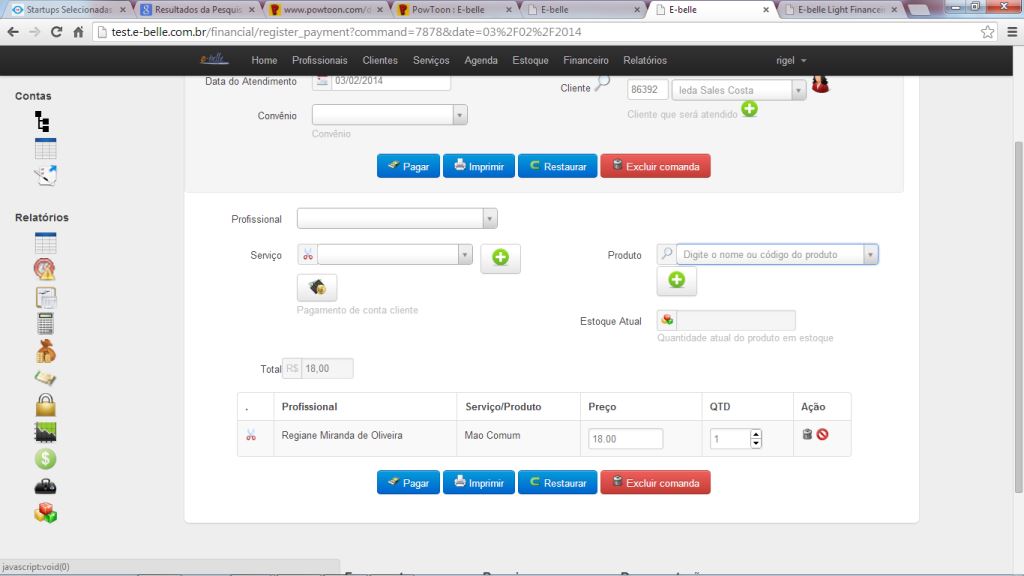Click the Pagamento de conta cliente icon button

317,288
